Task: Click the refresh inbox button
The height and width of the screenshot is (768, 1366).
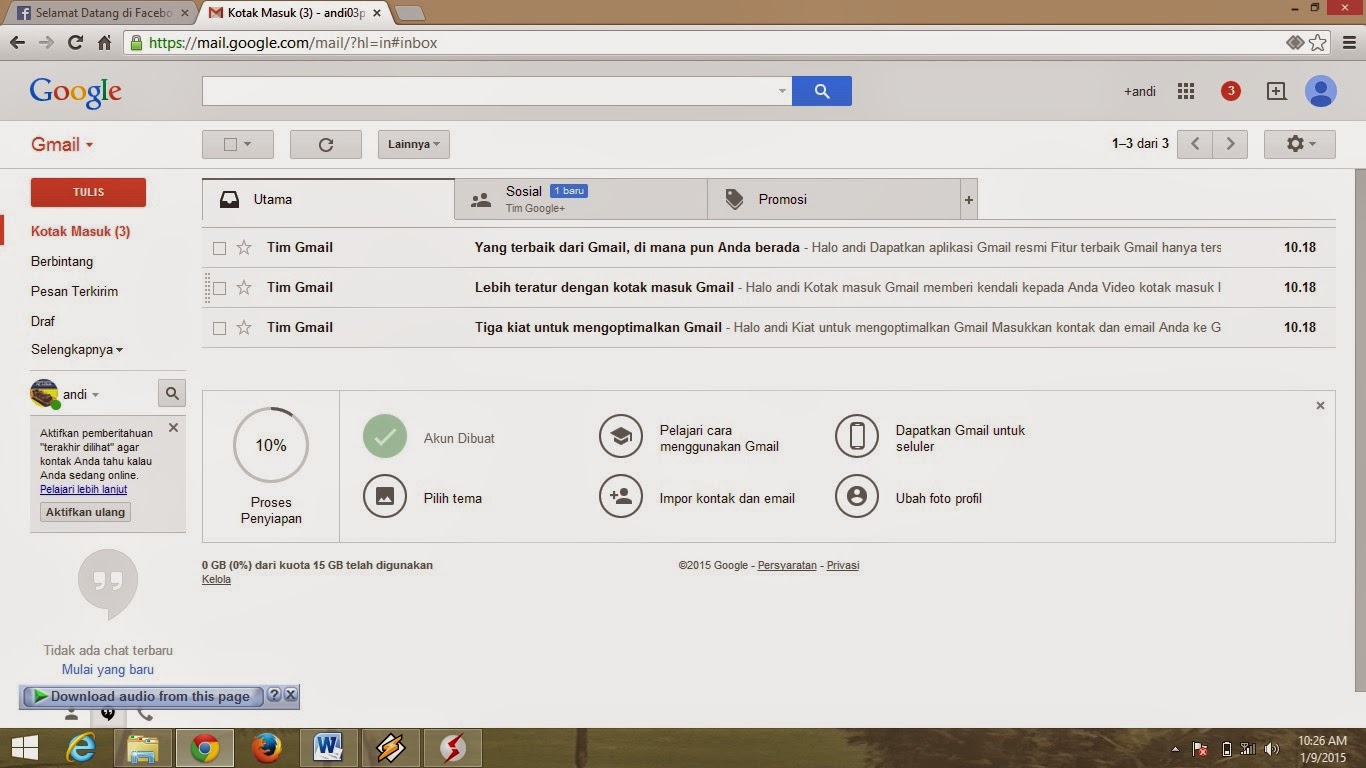Action: click(x=326, y=144)
